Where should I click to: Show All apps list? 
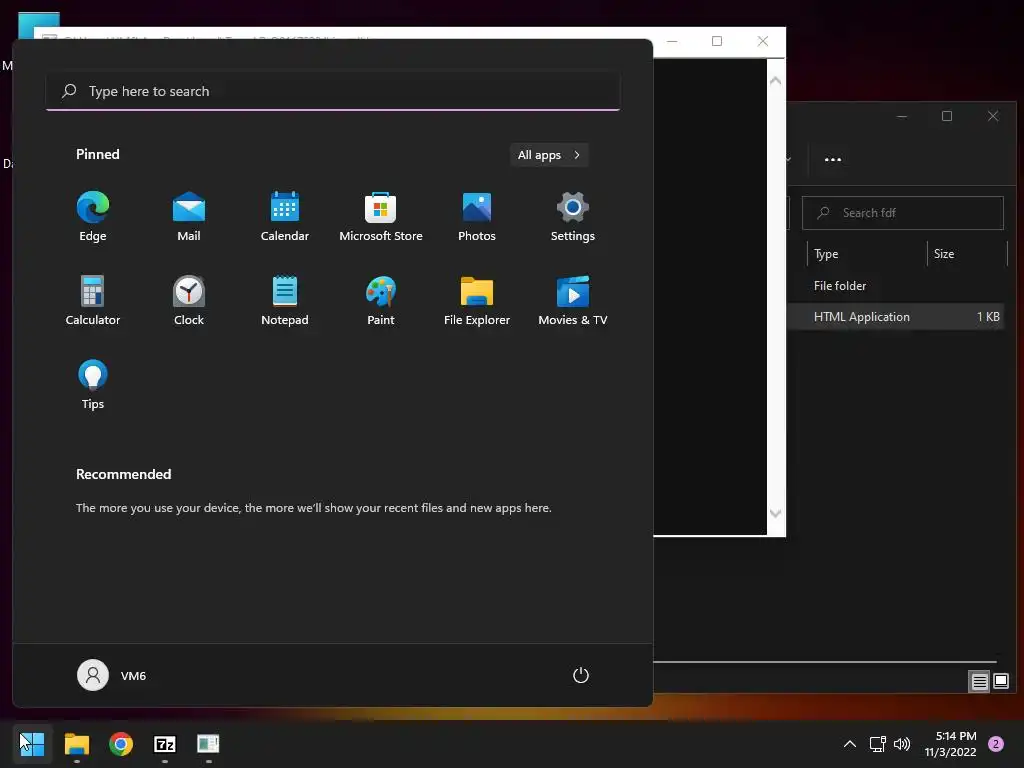coord(549,155)
